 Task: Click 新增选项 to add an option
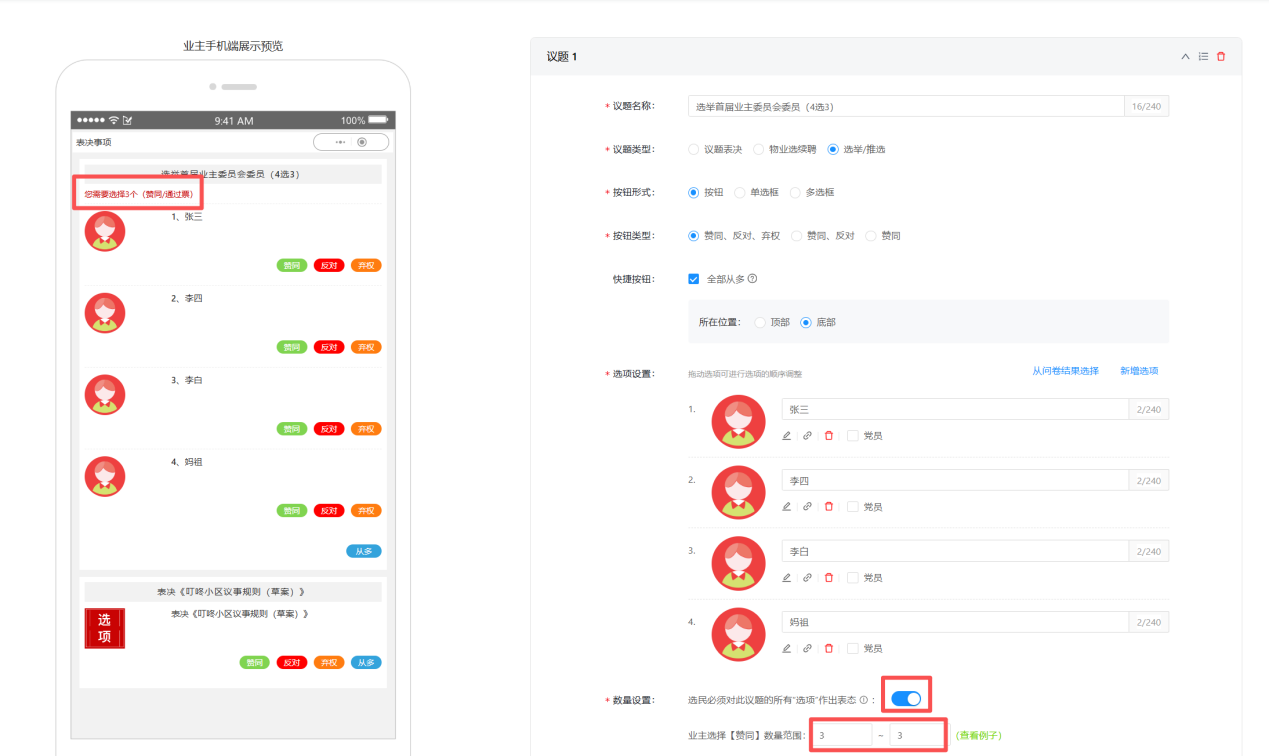1139,371
